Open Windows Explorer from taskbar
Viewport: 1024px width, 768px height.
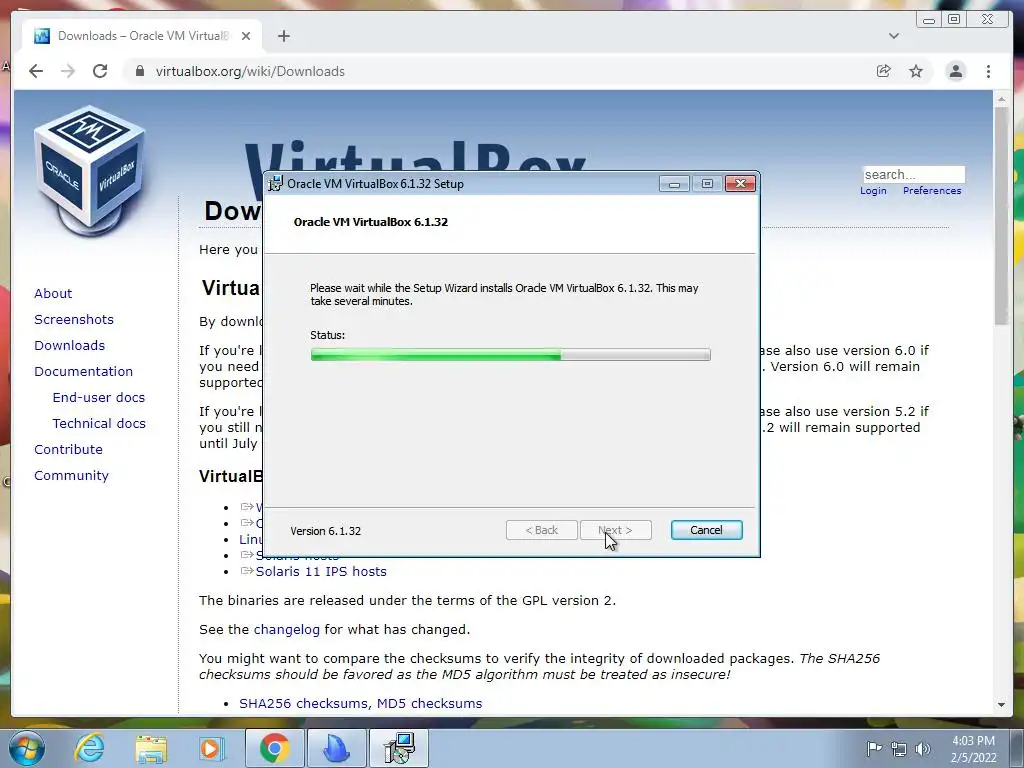click(151, 748)
